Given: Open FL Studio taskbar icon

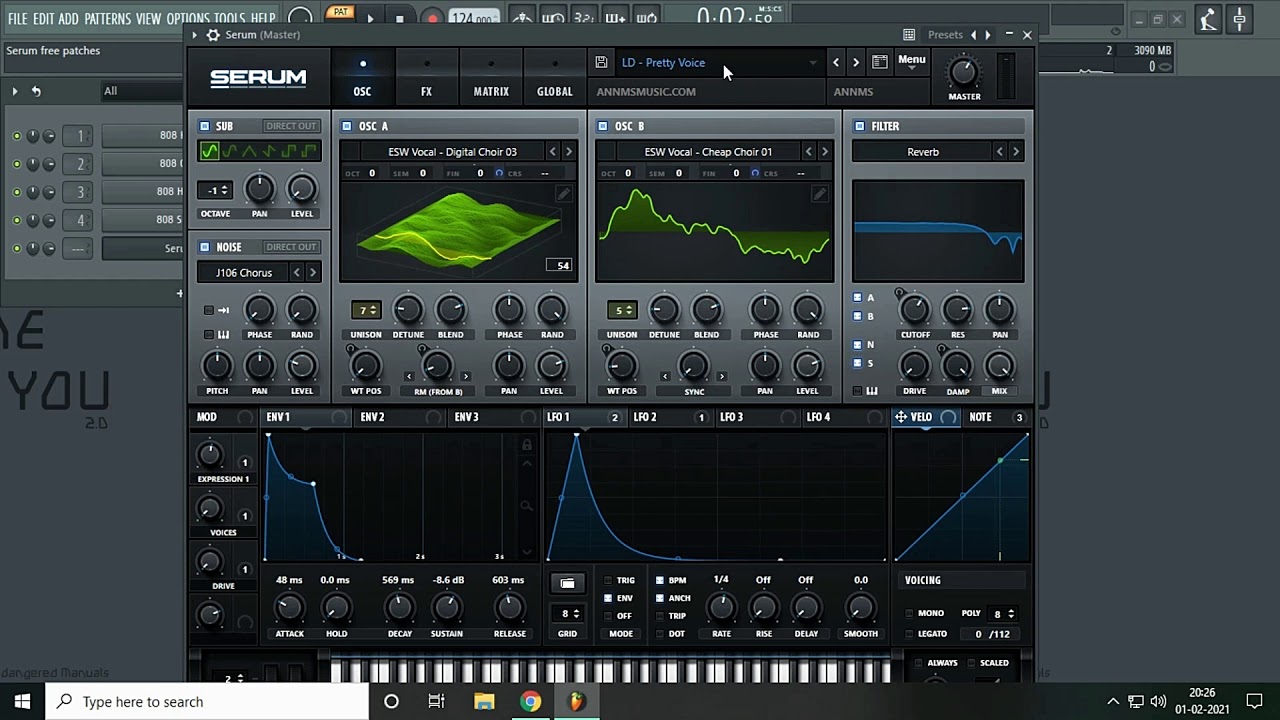Looking at the screenshot, I should pos(576,702).
